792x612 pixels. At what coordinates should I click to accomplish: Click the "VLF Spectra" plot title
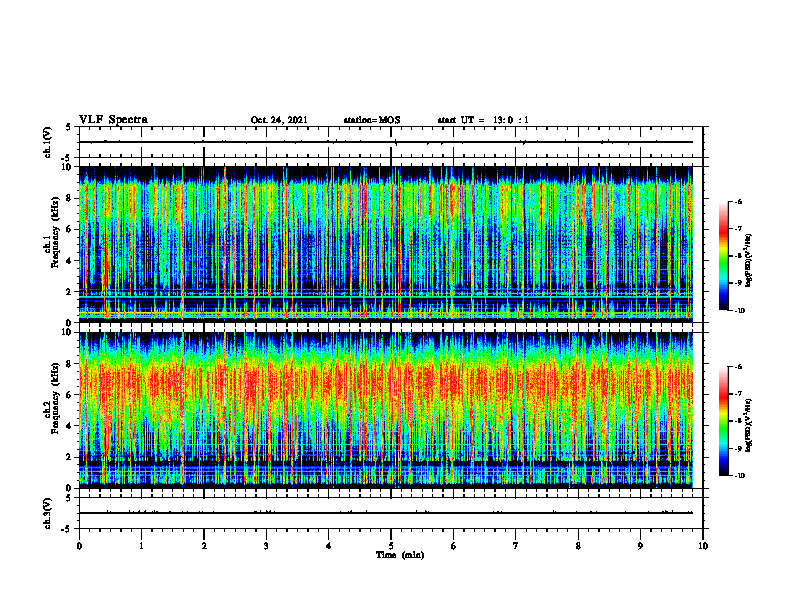tap(113, 120)
